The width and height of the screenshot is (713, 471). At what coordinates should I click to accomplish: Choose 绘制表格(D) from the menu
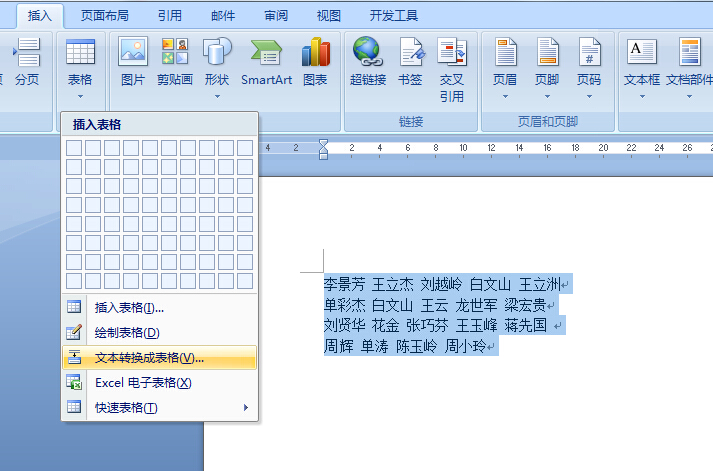pos(160,332)
